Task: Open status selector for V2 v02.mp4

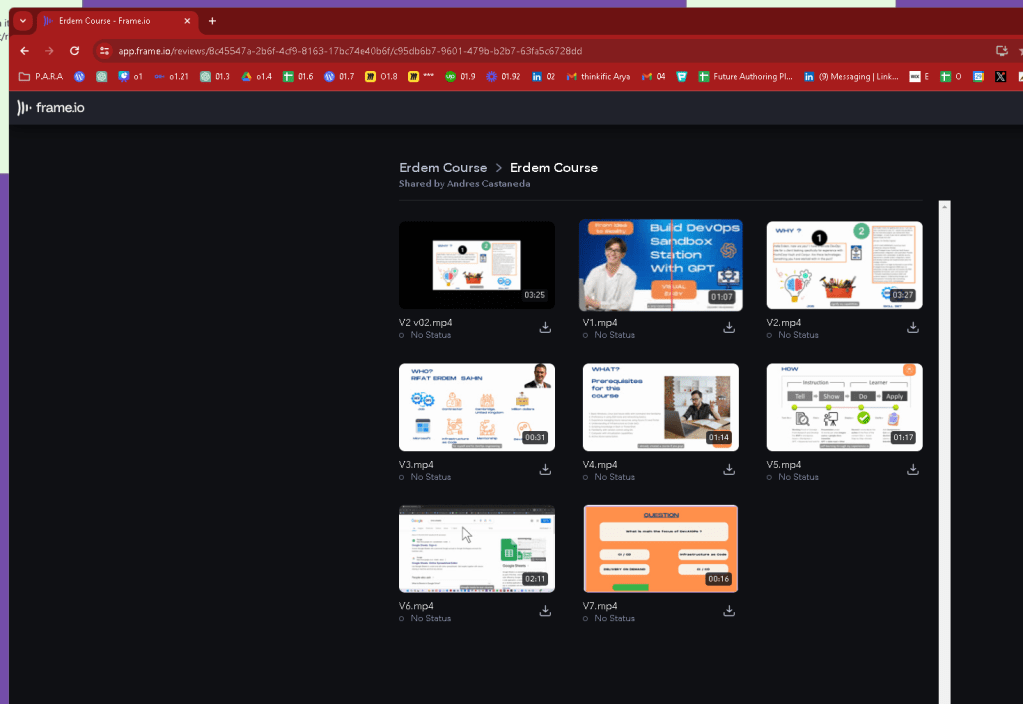Action: (425, 335)
